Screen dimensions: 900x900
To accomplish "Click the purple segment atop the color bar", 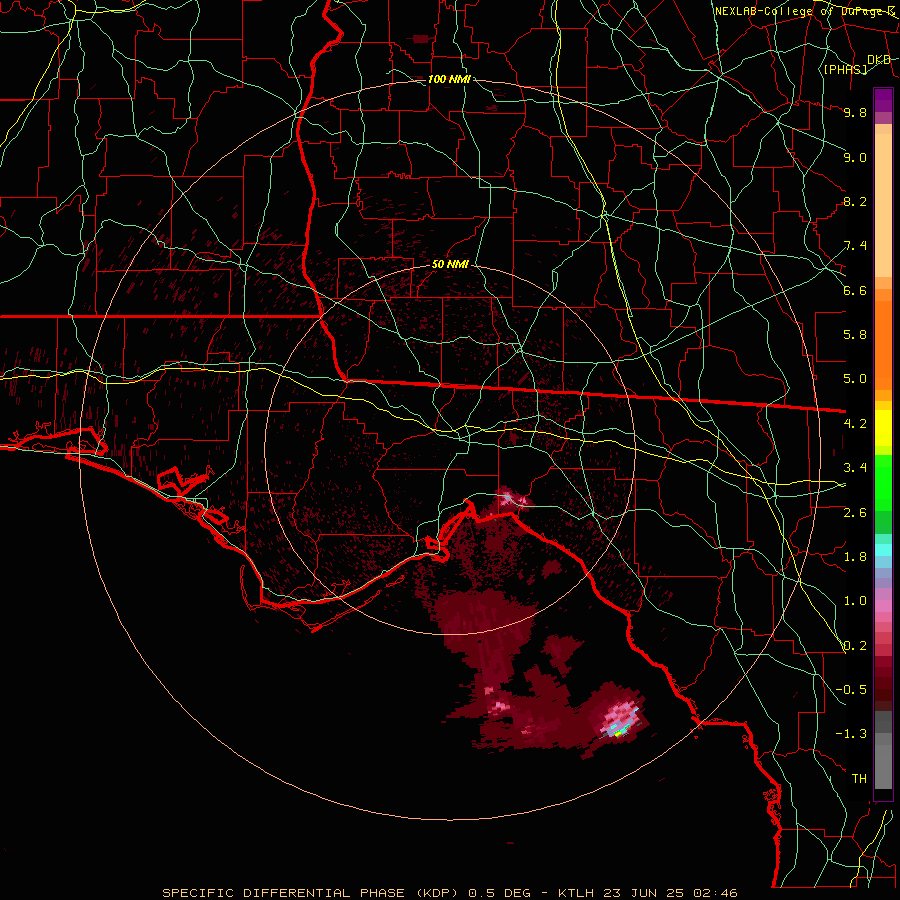I will point(883,100).
